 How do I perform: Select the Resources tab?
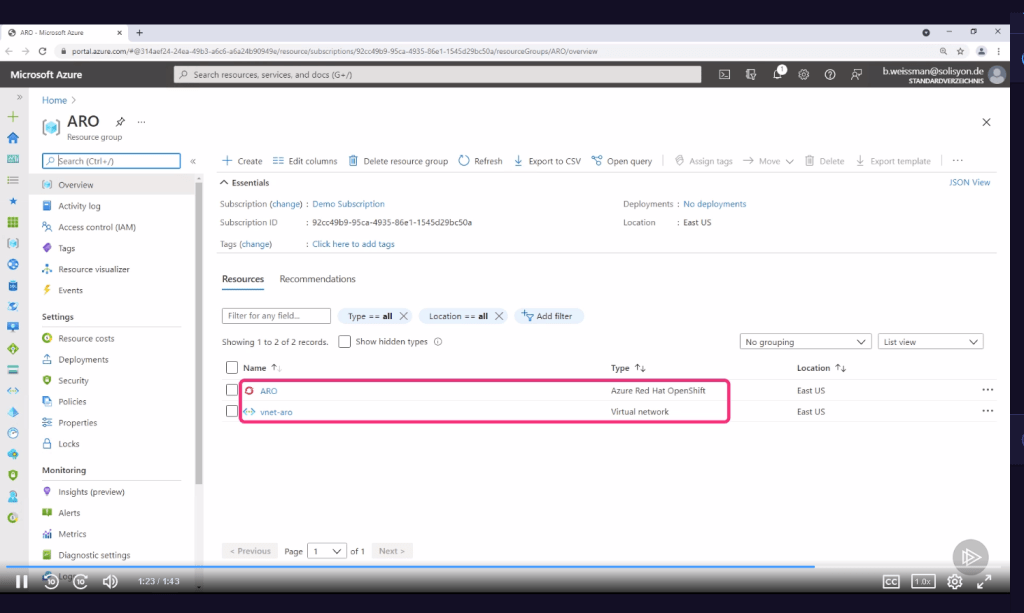click(243, 279)
